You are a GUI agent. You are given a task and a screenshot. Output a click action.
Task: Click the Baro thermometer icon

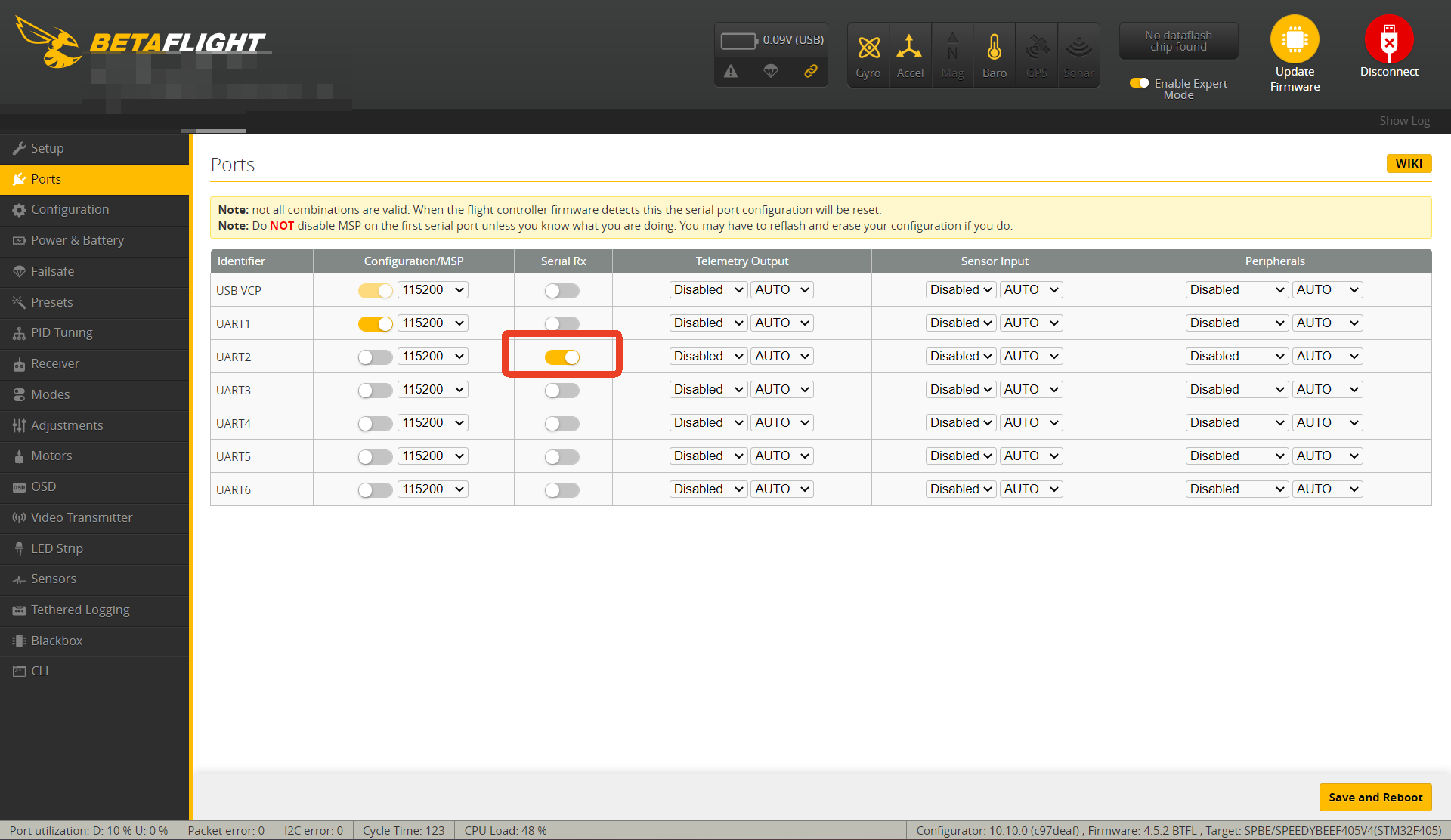tap(994, 48)
